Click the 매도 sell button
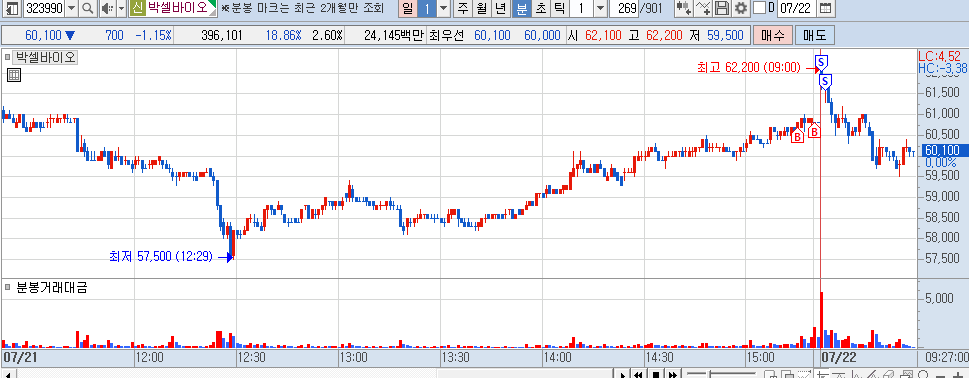This screenshot has width=969, height=378. (815, 35)
